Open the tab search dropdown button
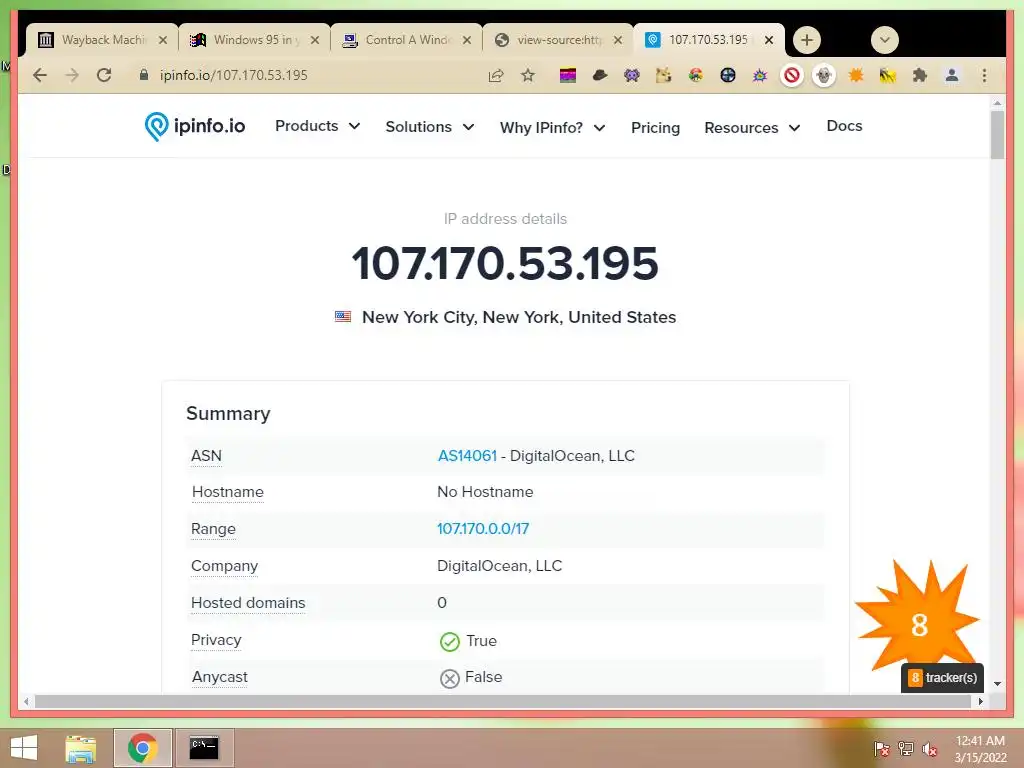Image resolution: width=1024 pixels, height=768 pixels. click(884, 40)
